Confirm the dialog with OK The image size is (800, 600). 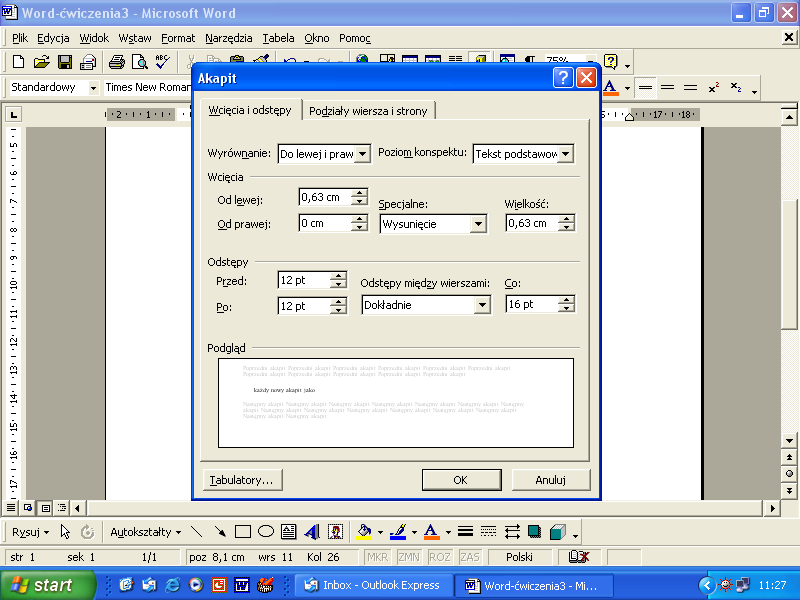coord(460,480)
